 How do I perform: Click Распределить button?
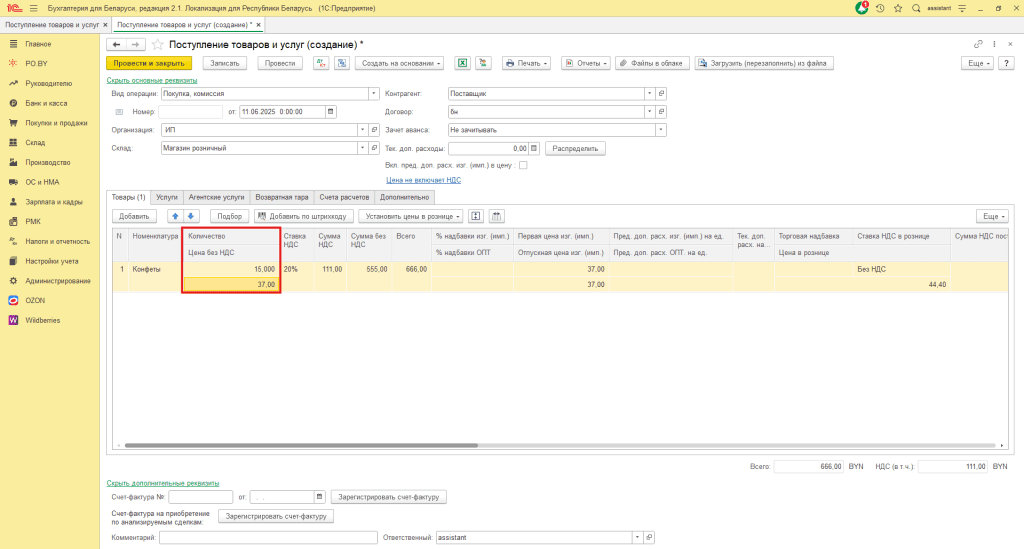click(x=575, y=148)
